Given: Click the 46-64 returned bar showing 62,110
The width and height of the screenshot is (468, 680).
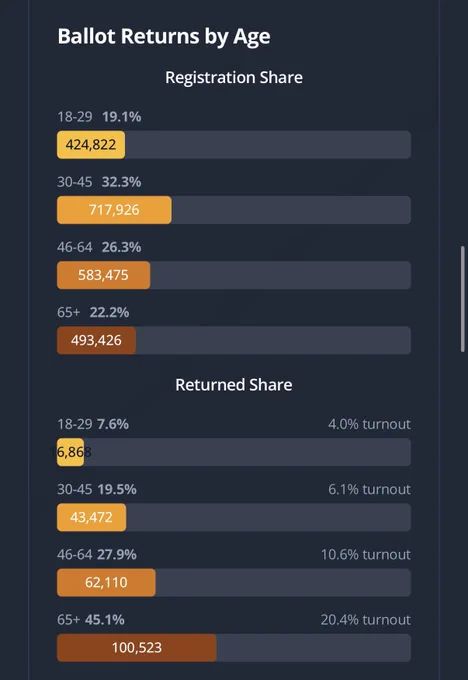Looking at the screenshot, I should pos(106,582).
